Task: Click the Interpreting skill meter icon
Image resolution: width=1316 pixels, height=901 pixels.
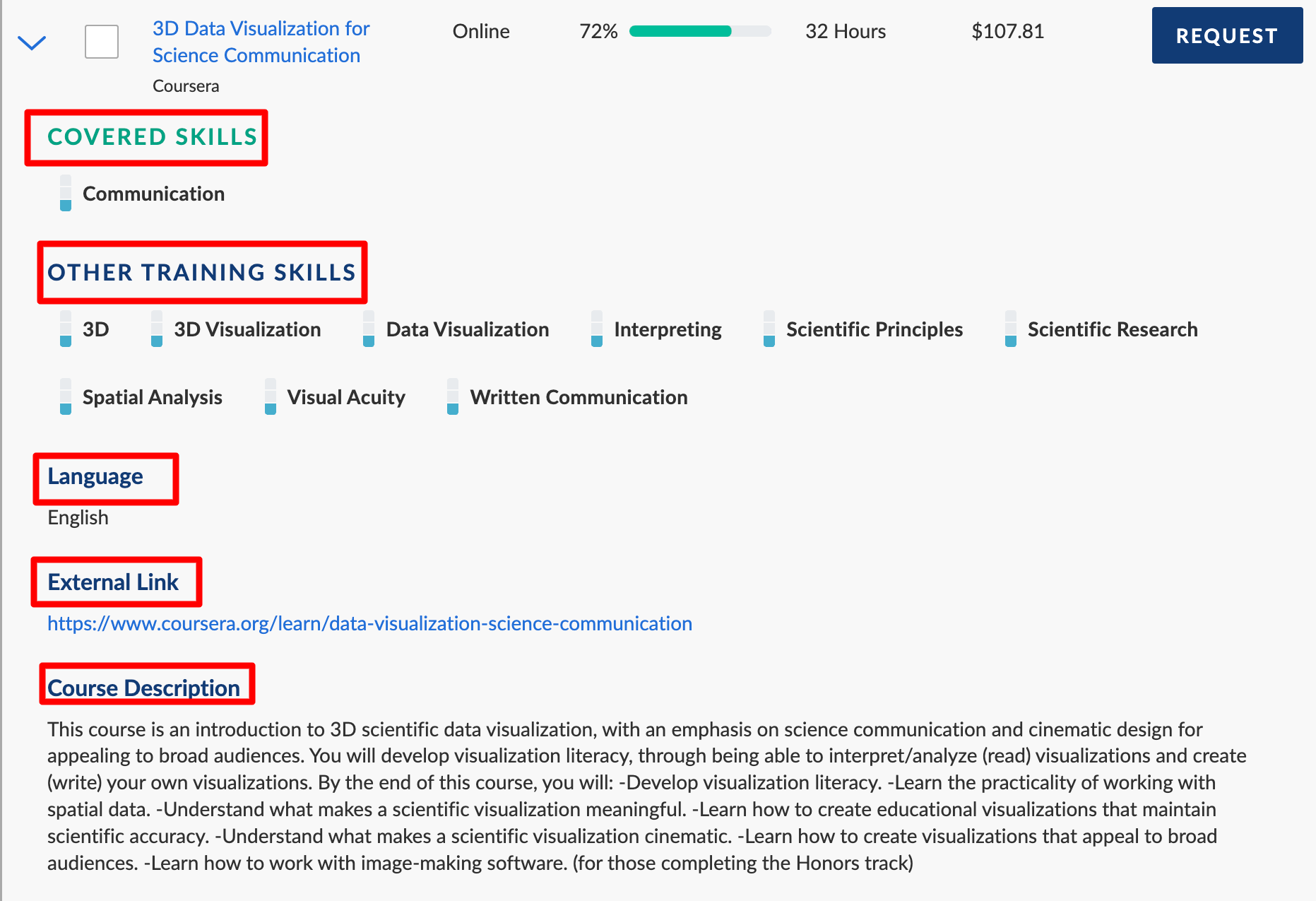Action: click(597, 329)
